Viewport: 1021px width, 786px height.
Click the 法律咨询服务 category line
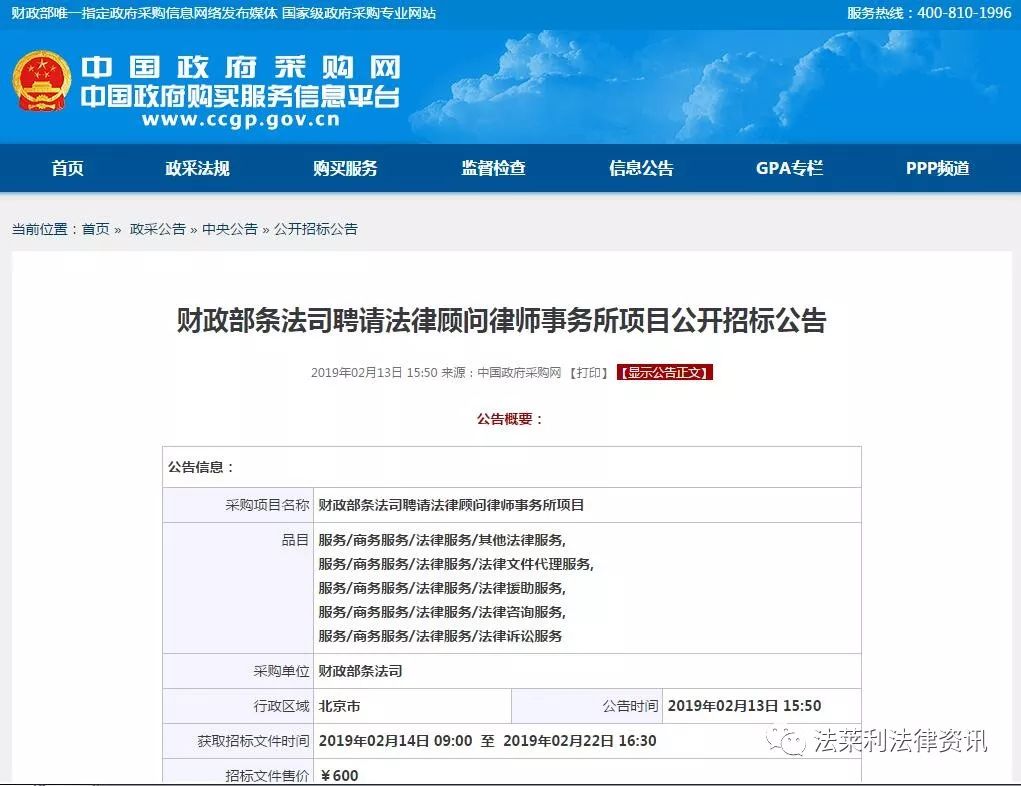pyautogui.click(x=442, y=612)
